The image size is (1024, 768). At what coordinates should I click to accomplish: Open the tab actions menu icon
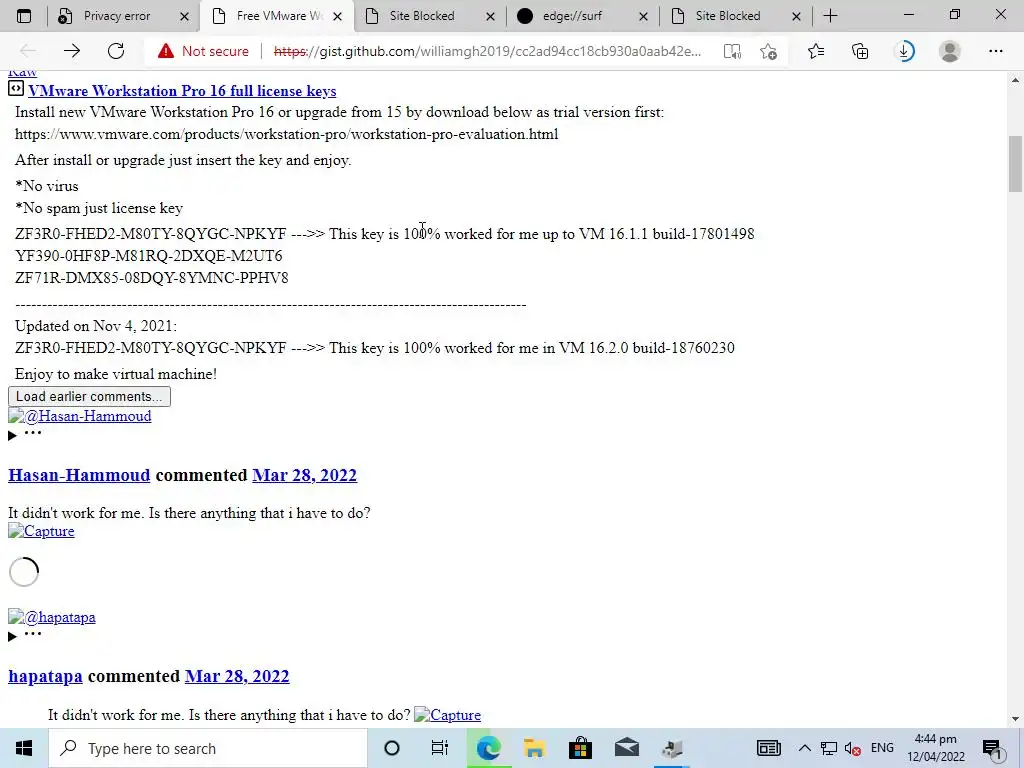pyautogui.click(x=24, y=16)
